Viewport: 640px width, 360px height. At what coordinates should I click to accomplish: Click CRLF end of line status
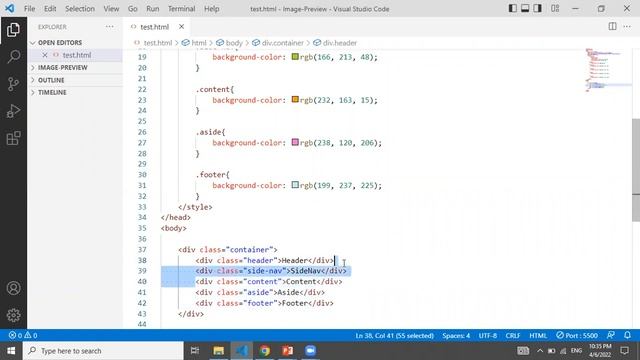coord(513,336)
